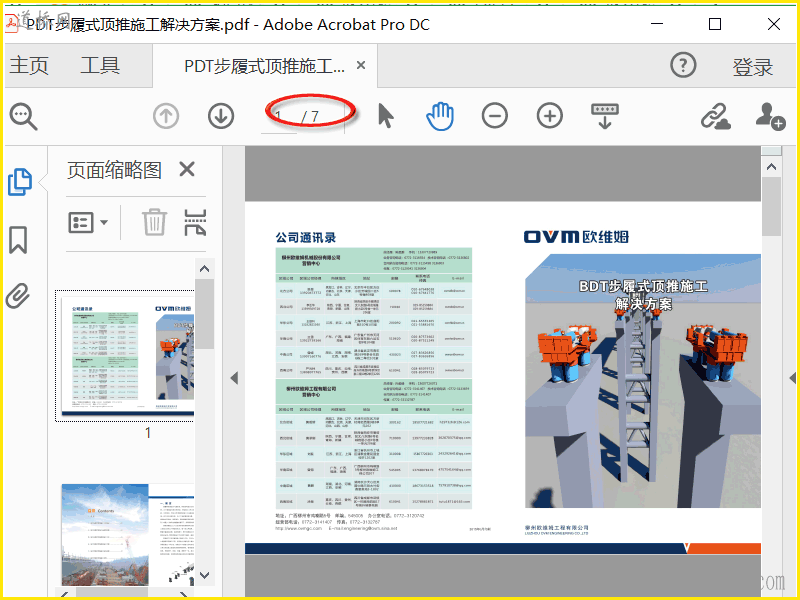Screen dimensions: 800x600
Task: Click the OVM 欧维姆 logo on page
Action: point(576,237)
